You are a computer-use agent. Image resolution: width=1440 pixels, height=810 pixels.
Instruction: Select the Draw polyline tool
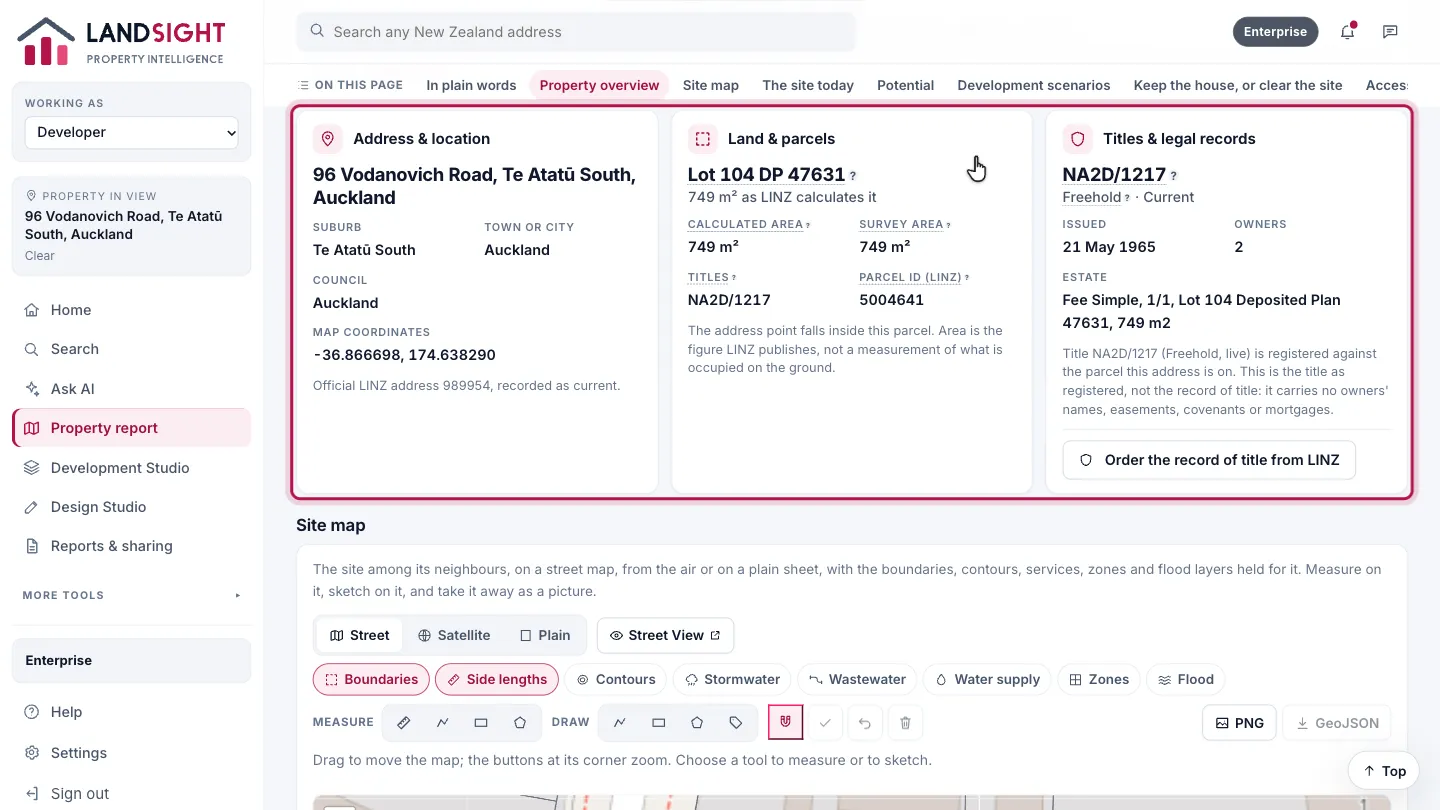620,722
